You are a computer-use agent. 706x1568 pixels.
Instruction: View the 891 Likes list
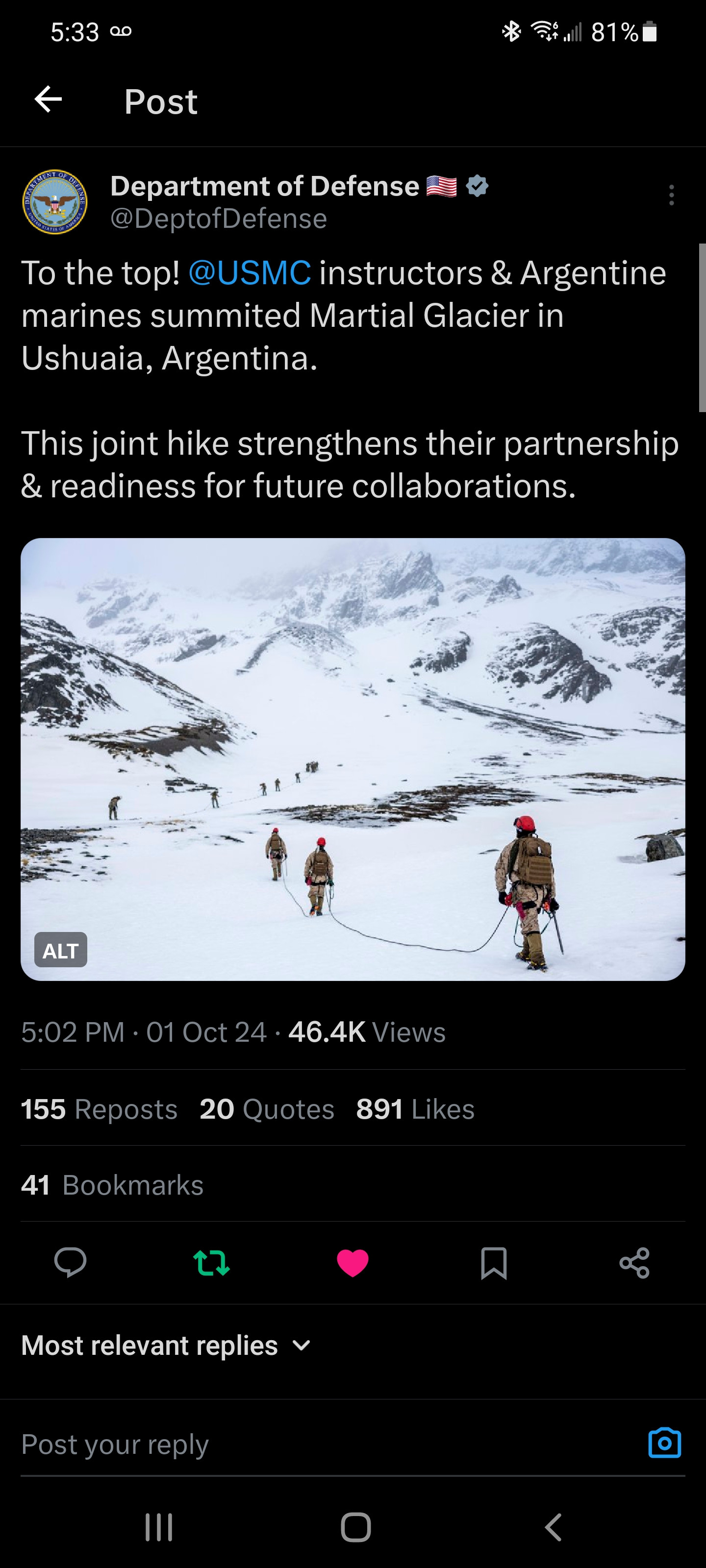click(415, 1109)
